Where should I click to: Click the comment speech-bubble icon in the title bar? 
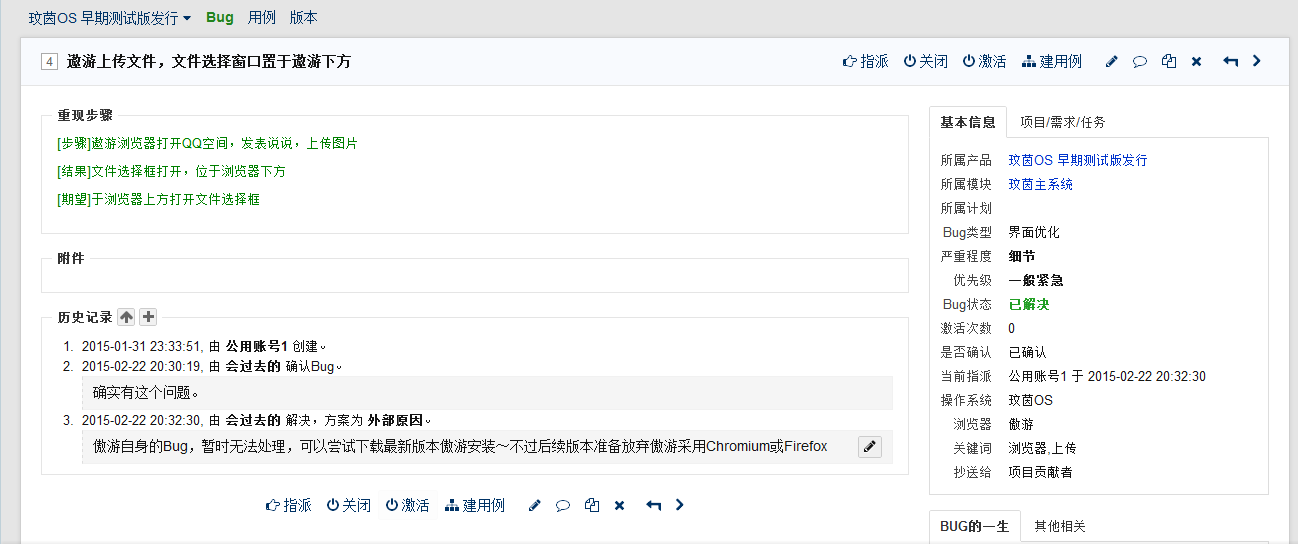click(1139, 62)
